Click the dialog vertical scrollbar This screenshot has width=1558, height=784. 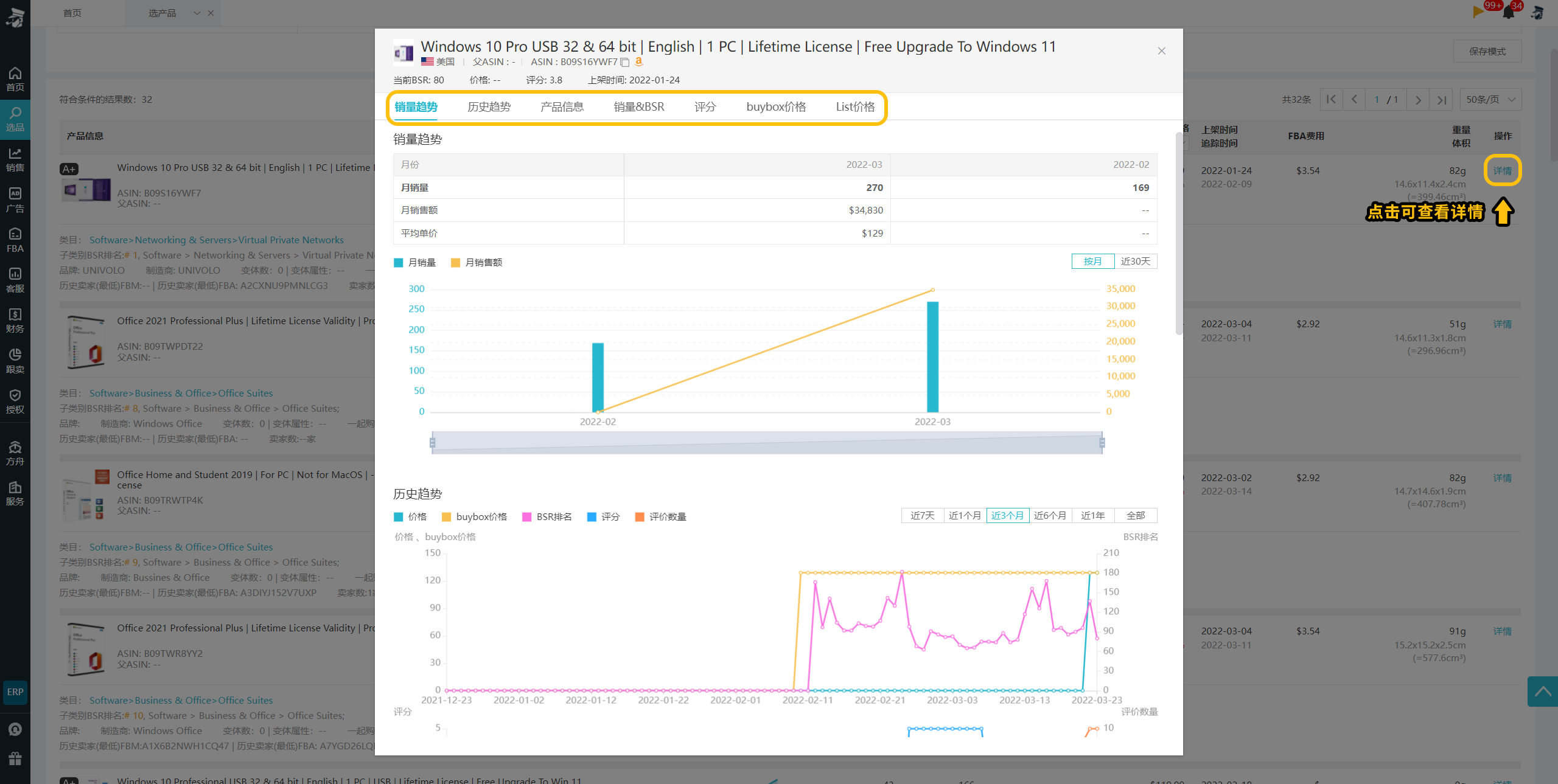point(1179,233)
